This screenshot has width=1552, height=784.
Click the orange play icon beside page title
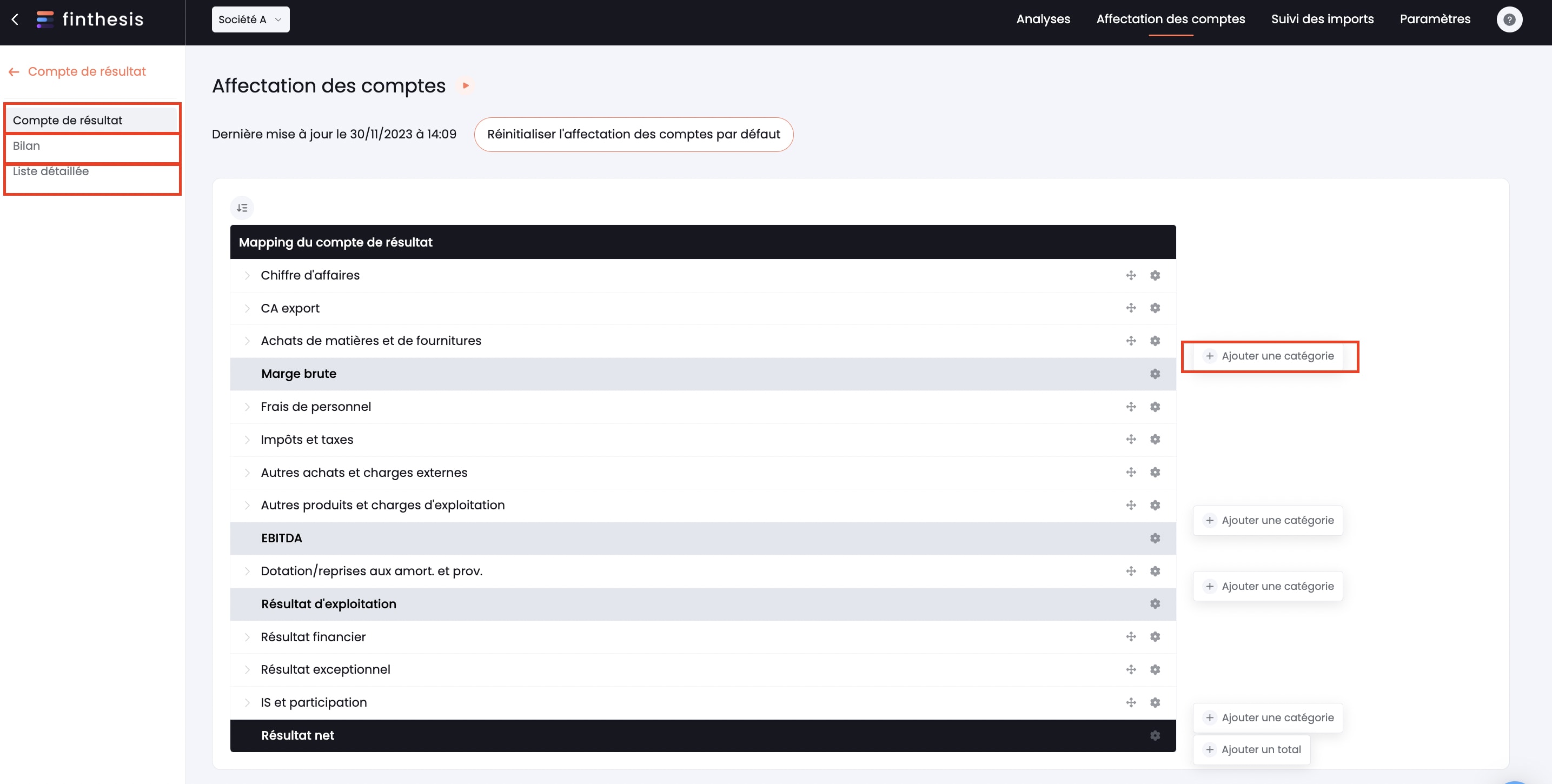465,85
